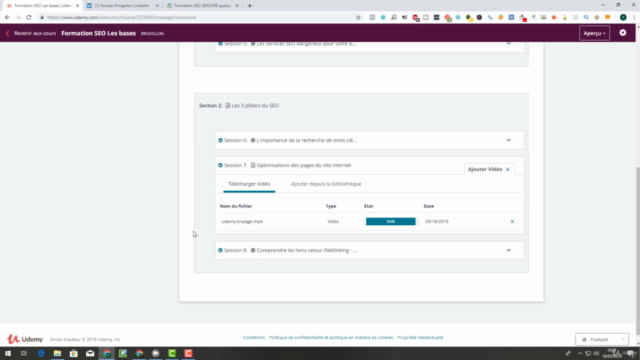640x360 pixels.
Task: Click Revenir aux cours link
Action: [x=35, y=33]
